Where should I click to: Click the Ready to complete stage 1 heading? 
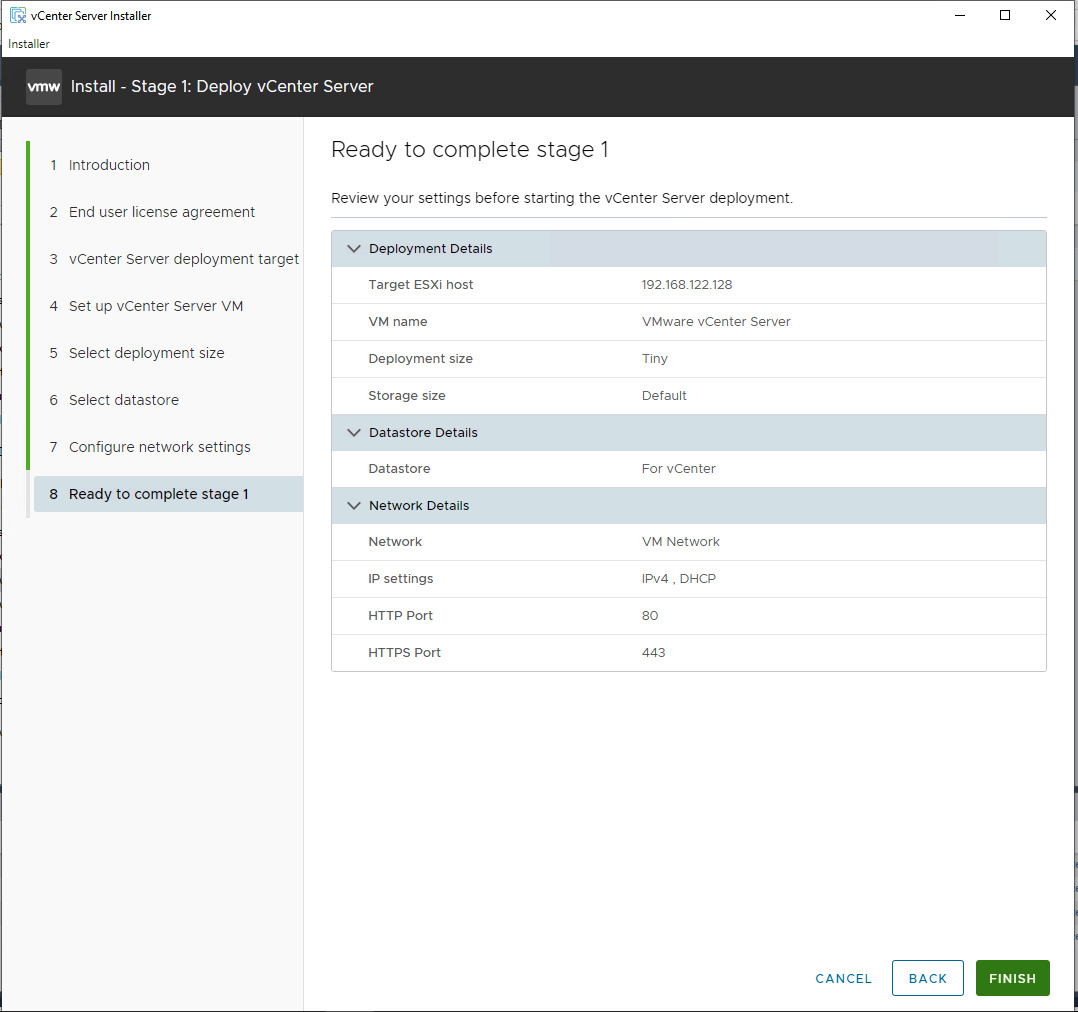470,150
